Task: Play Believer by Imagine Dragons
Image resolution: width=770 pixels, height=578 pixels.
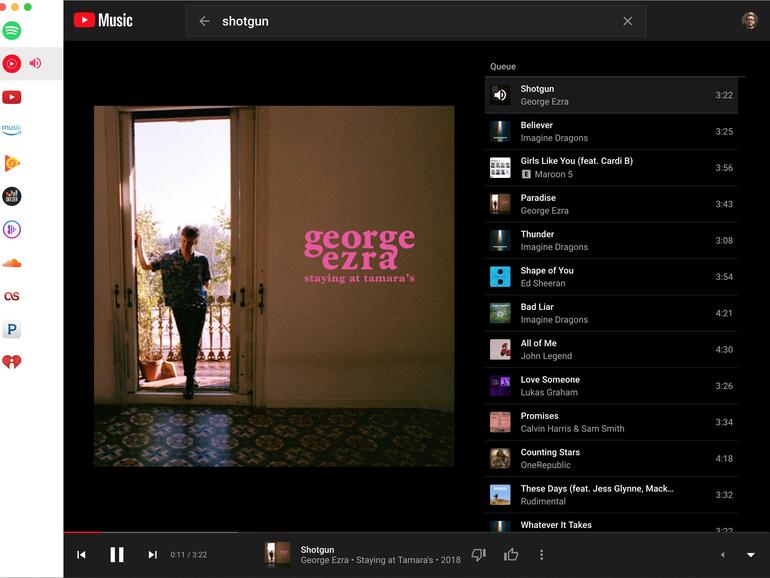Action: coord(611,132)
